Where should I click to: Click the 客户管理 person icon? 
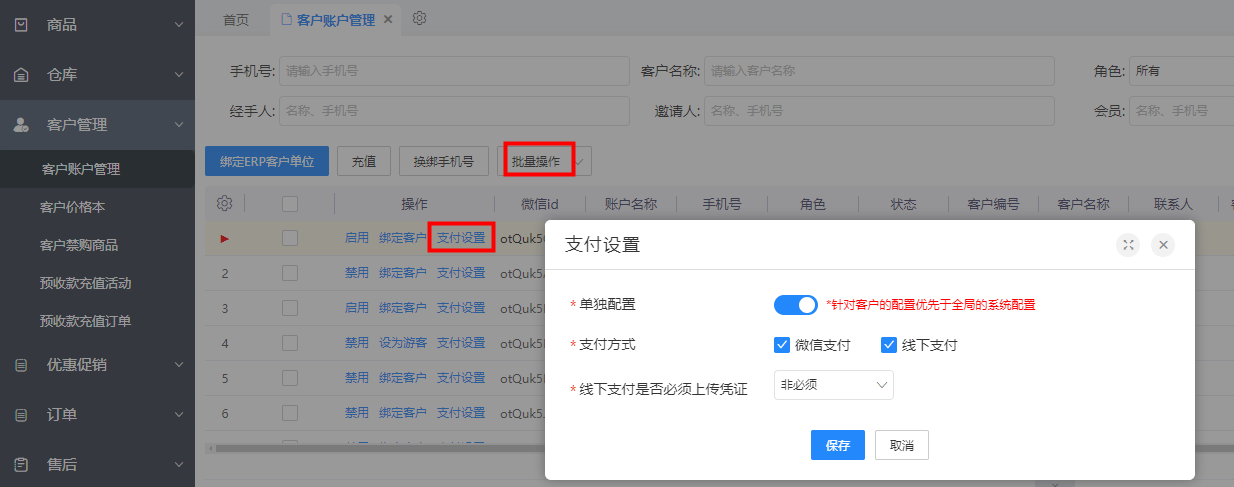[x=21, y=125]
